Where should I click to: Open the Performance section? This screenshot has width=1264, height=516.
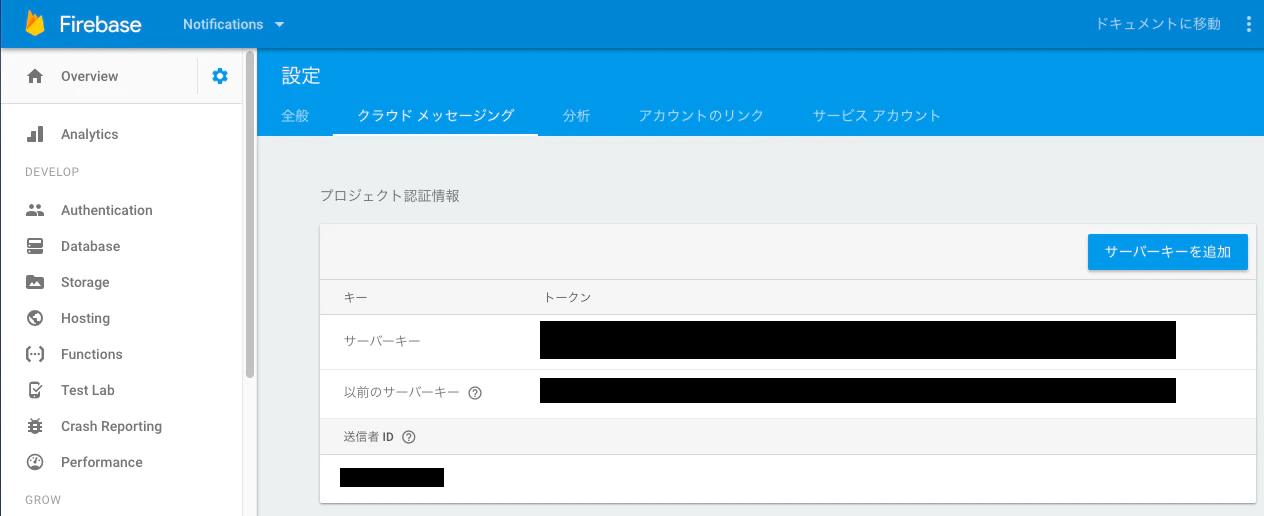click(x=101, y=462)
